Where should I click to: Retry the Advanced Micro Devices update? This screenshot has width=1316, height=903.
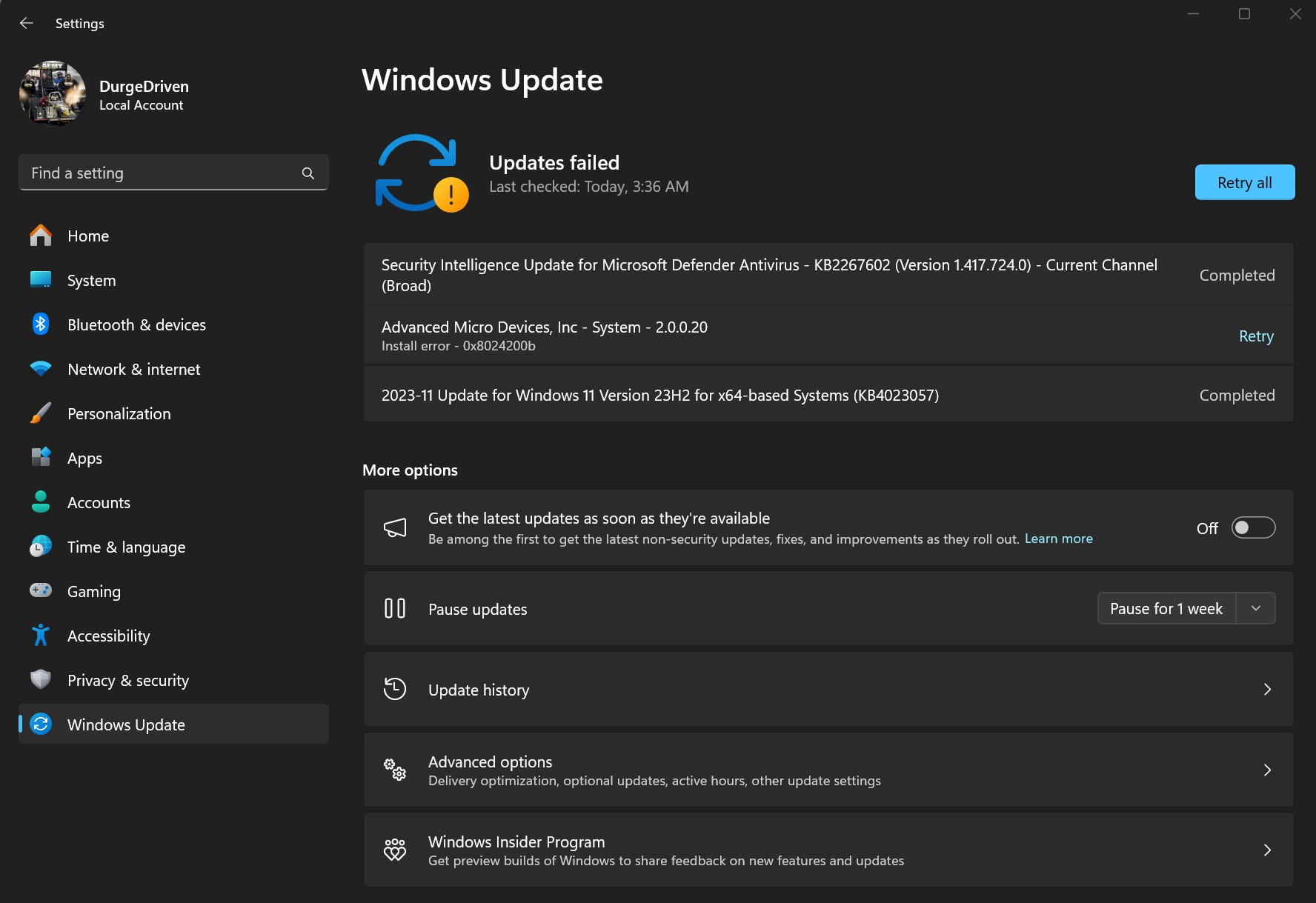(1256, 336)
